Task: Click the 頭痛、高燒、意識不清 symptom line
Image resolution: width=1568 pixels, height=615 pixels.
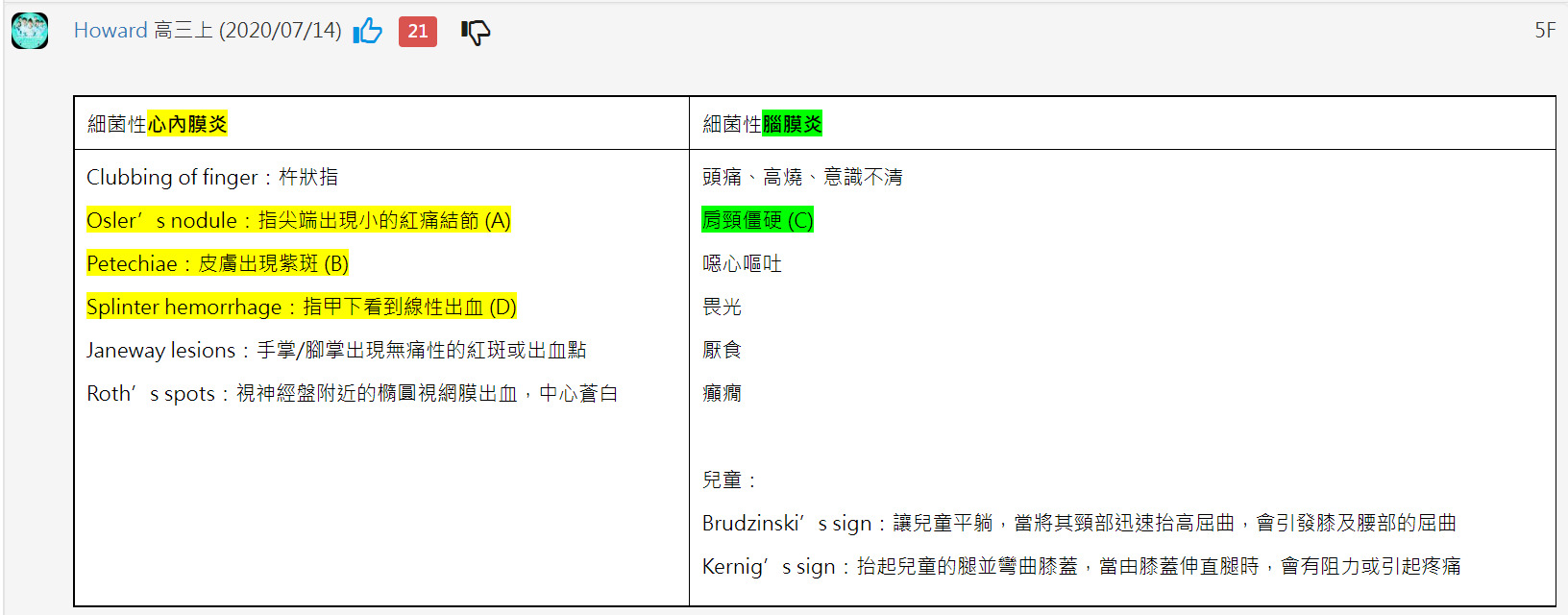Action: coord(802,177)
